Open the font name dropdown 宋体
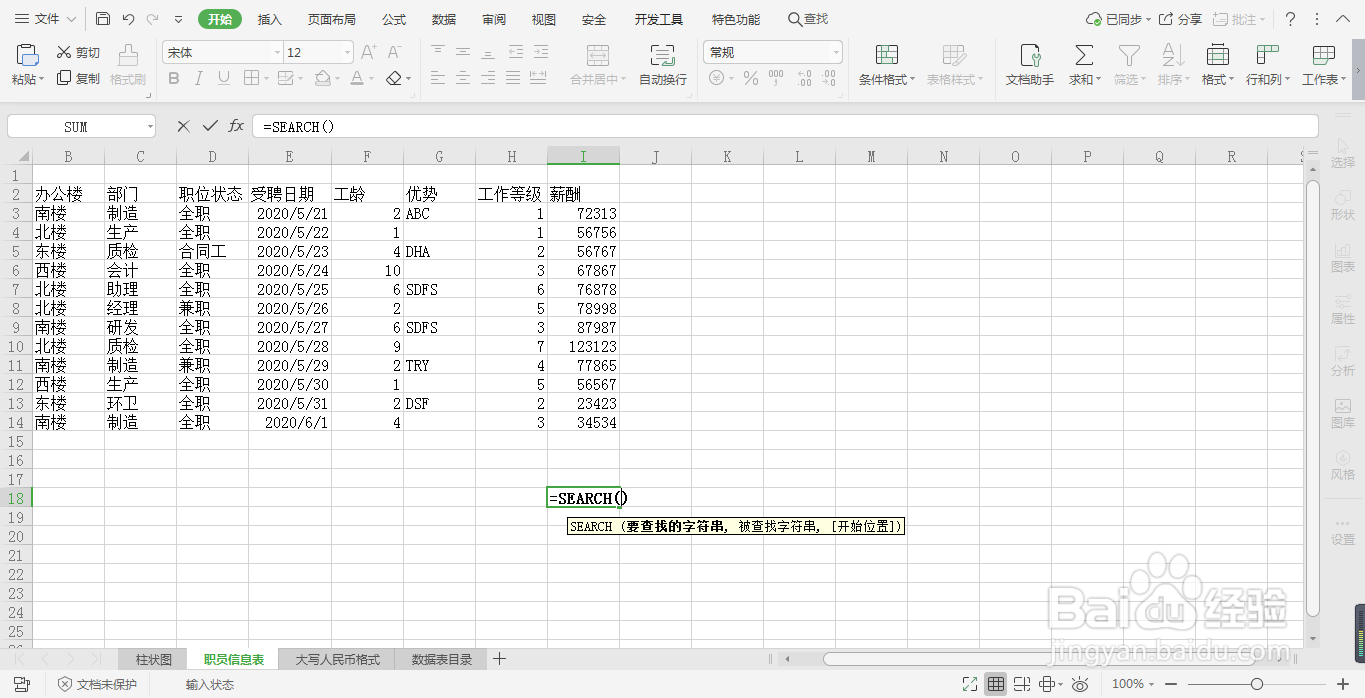Viewport: 1365px width, 698px height. click(277, 53)
